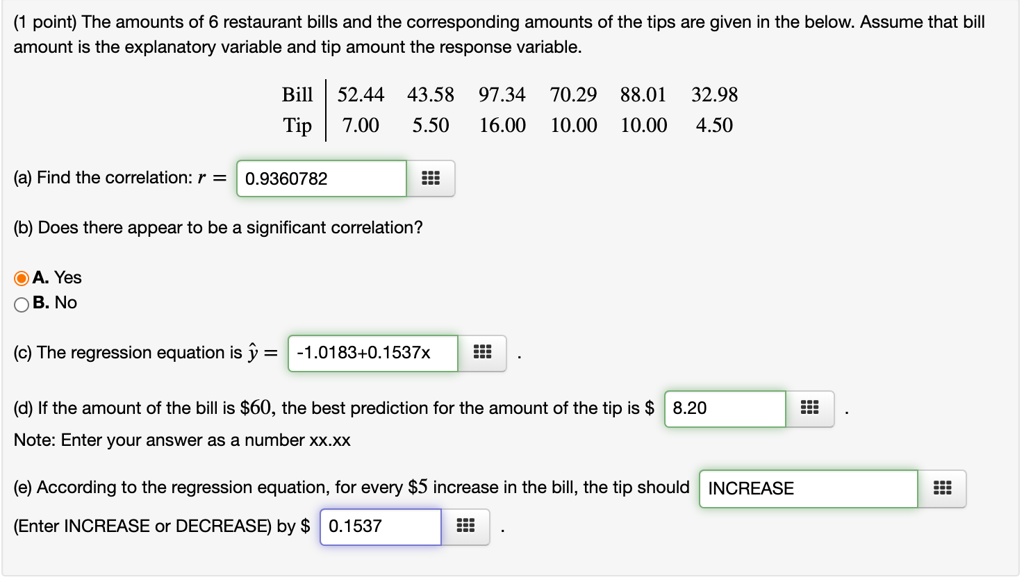The image size is (1024, 582).
Task: Toggle the Yes option for significant correlation
Action: [x=23, y=277]
